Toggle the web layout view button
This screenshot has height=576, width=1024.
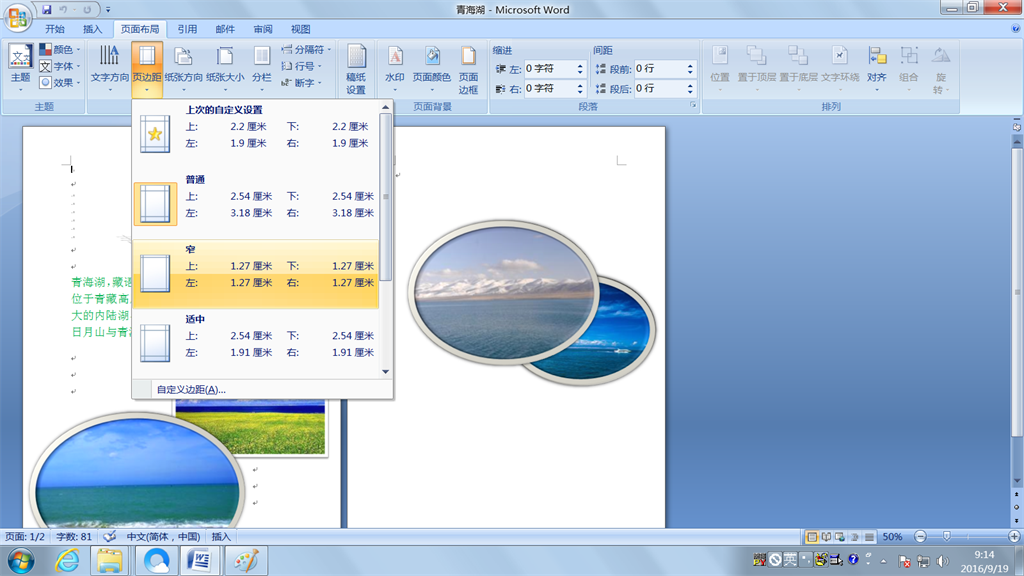(840, 537)
